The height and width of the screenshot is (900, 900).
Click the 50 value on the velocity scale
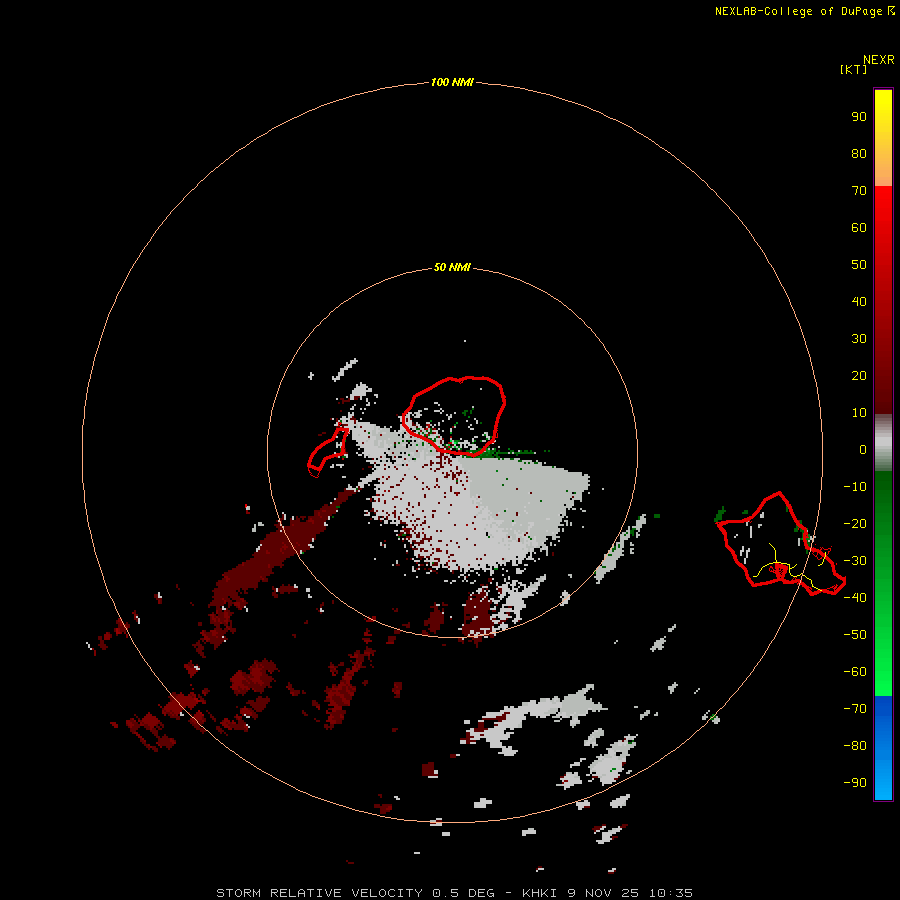pos(859,265)
